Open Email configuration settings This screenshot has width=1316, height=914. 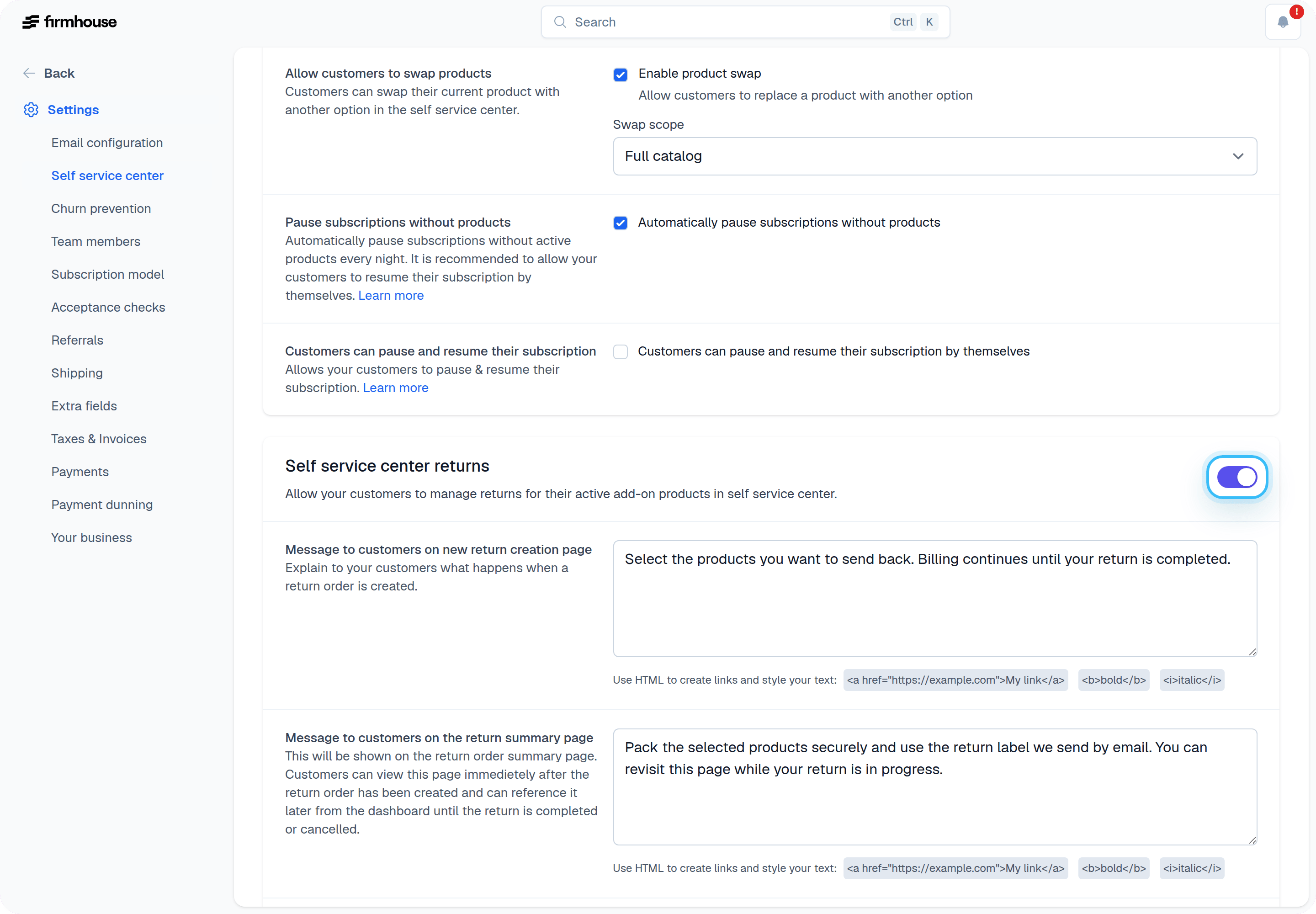(x=107, y=143)
